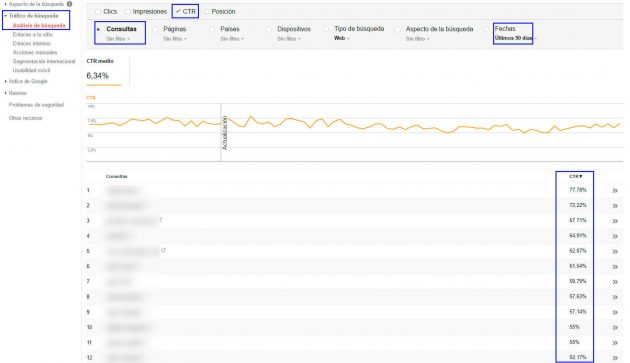Open Sin filtro dropdown under Países
The width and height of the screenshot is (630, 363).
tap(232, 39)
